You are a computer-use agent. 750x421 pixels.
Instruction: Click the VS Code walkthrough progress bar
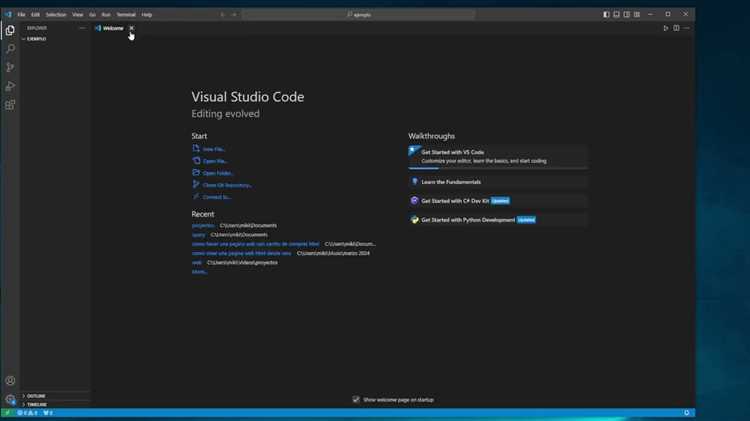coord(497,168)
